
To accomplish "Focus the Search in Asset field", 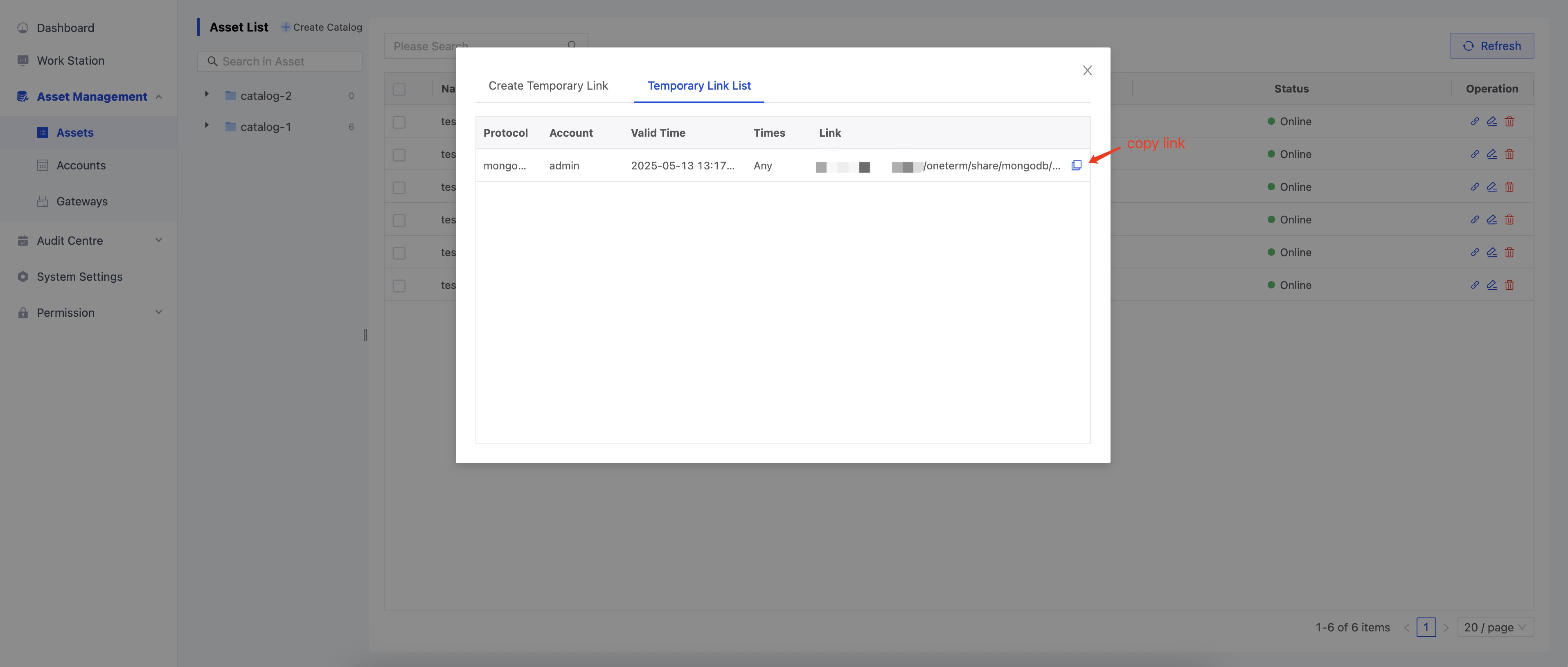I will coord(279,61).
